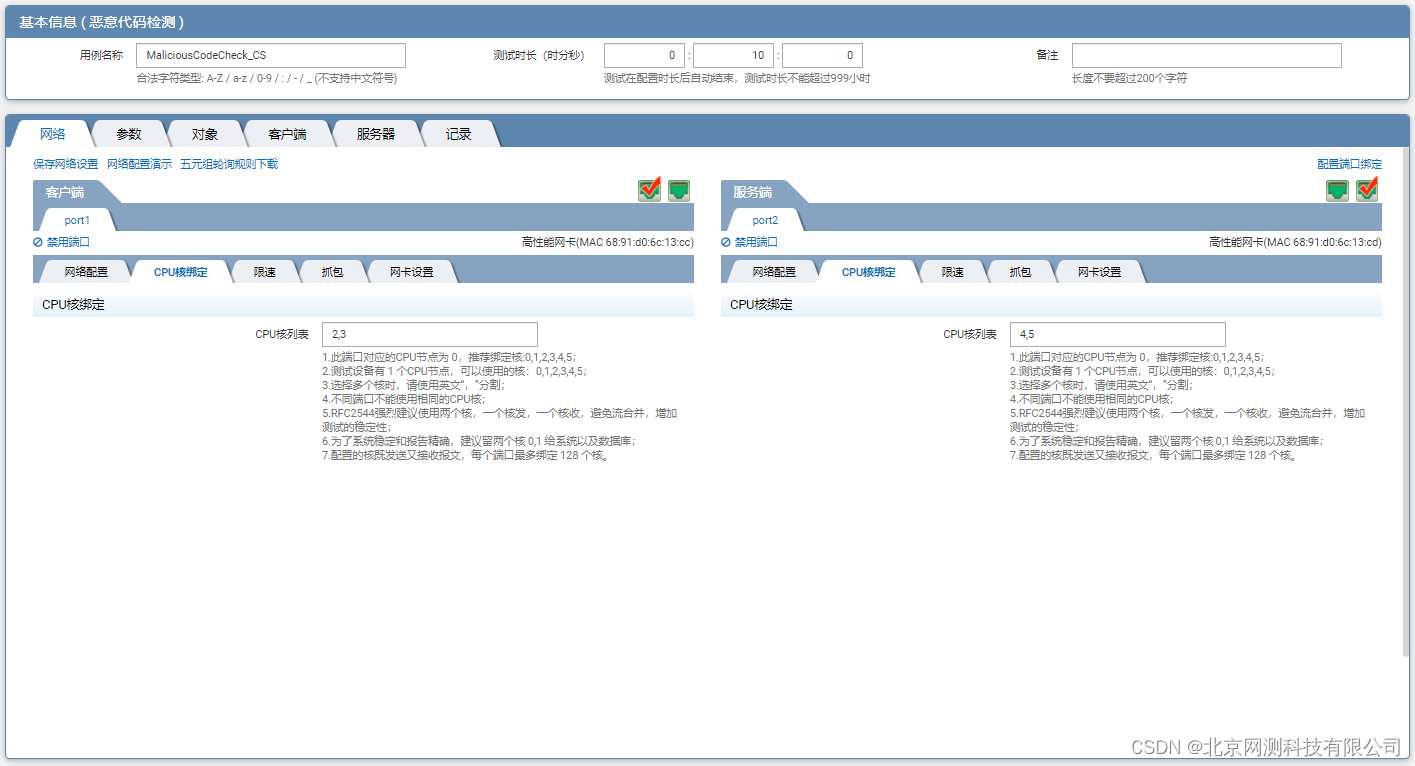Click the 客户端 panel header label

coord(65,192)
